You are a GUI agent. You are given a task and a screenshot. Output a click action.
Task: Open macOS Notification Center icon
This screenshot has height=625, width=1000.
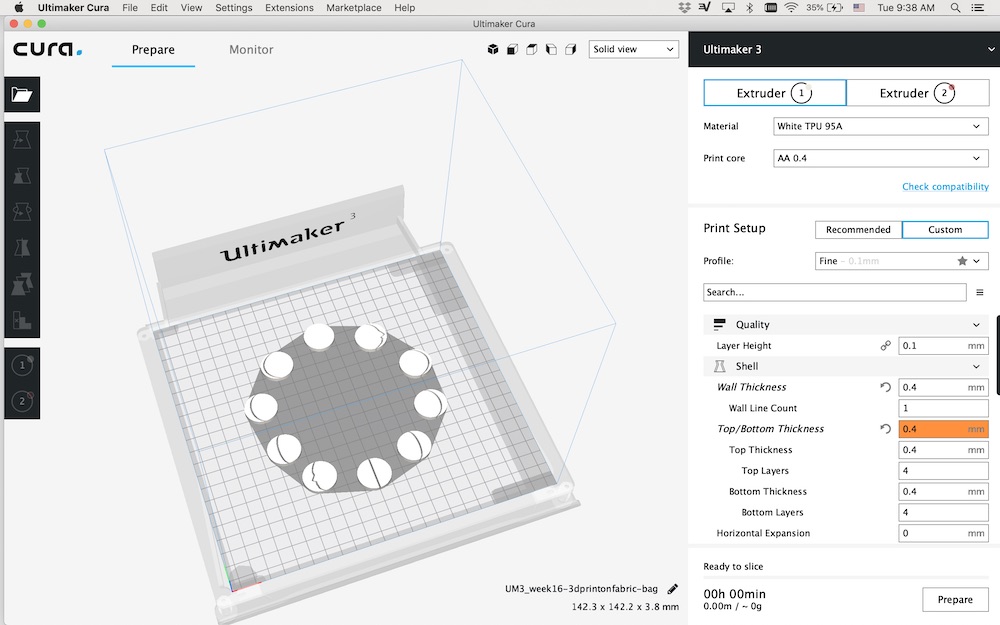click(977, 8)
